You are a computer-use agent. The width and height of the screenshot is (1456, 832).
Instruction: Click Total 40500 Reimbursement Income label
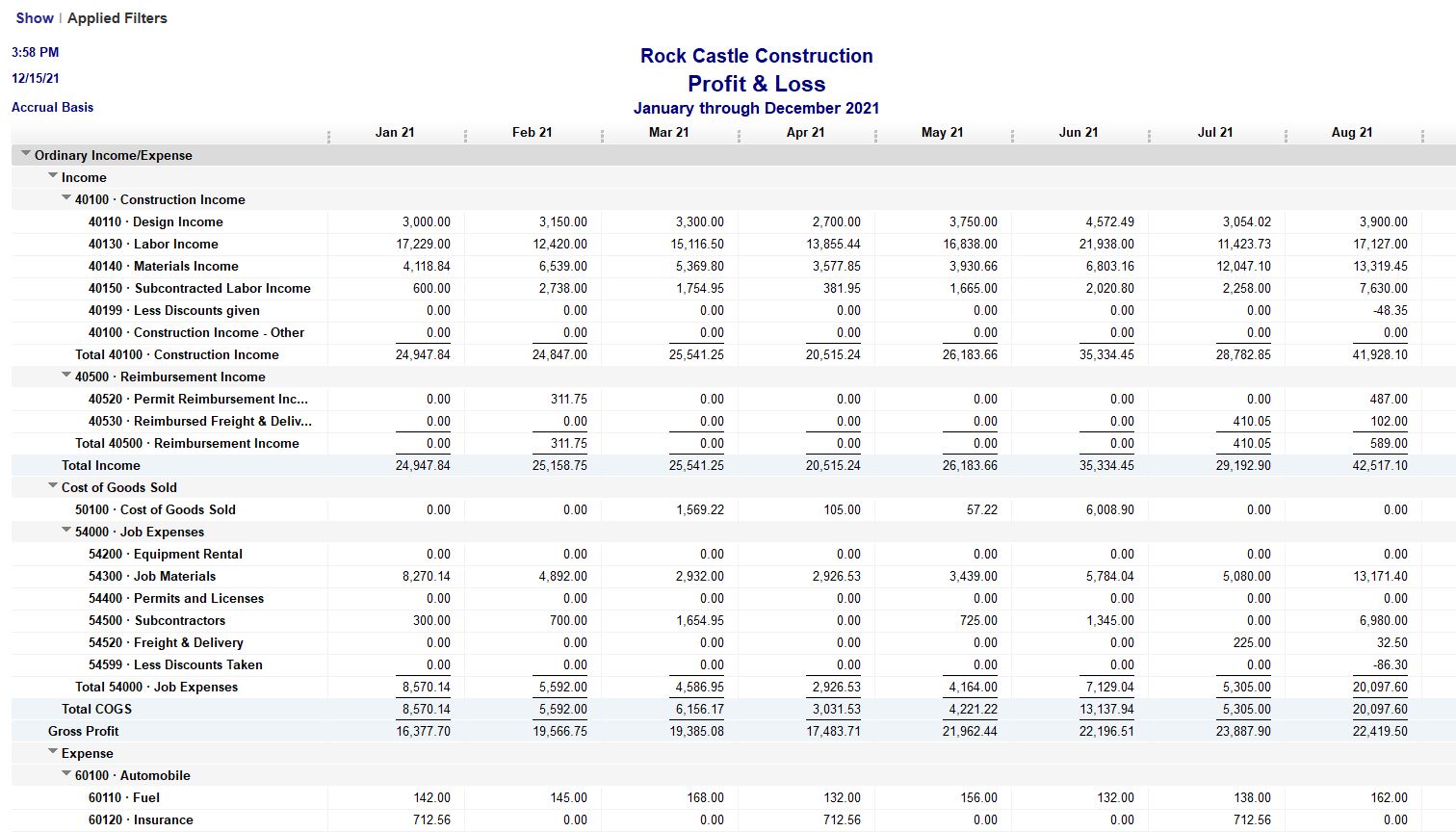pos(187,443)
